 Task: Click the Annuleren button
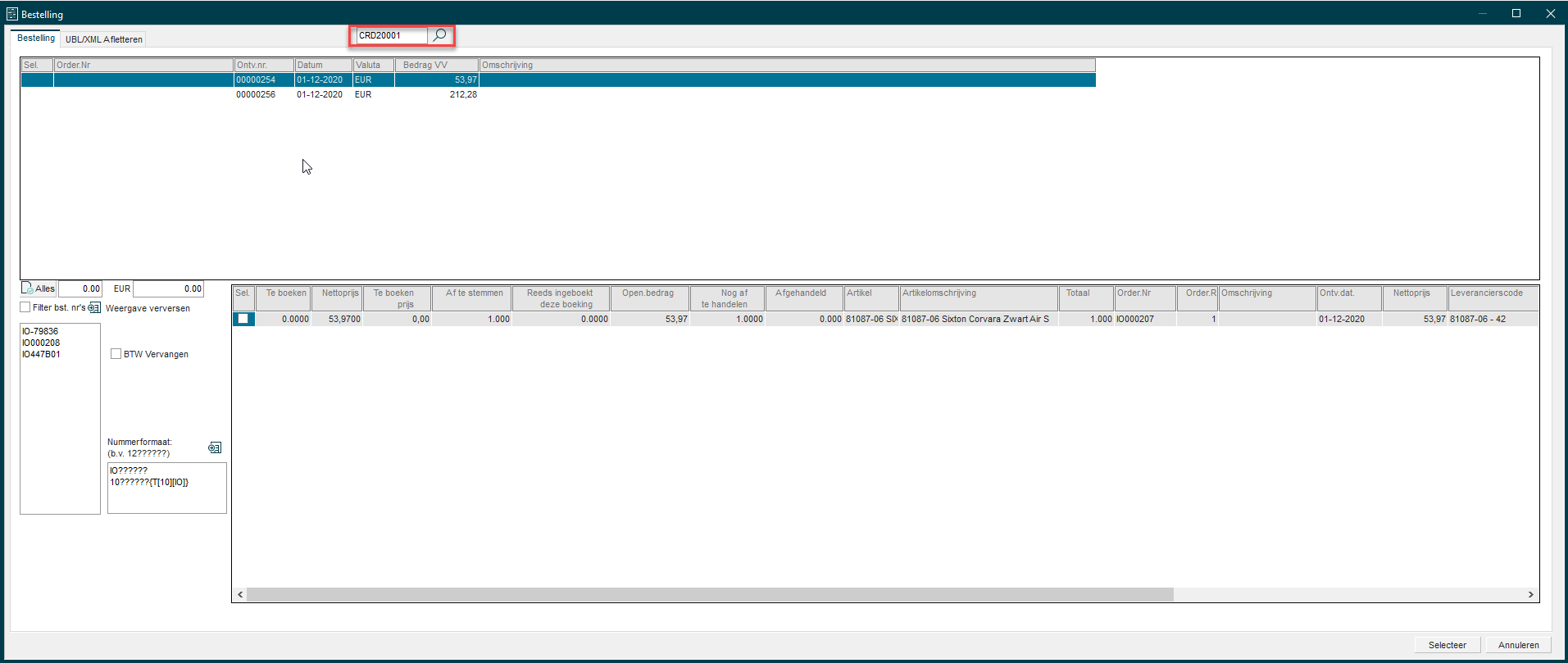1518,645
